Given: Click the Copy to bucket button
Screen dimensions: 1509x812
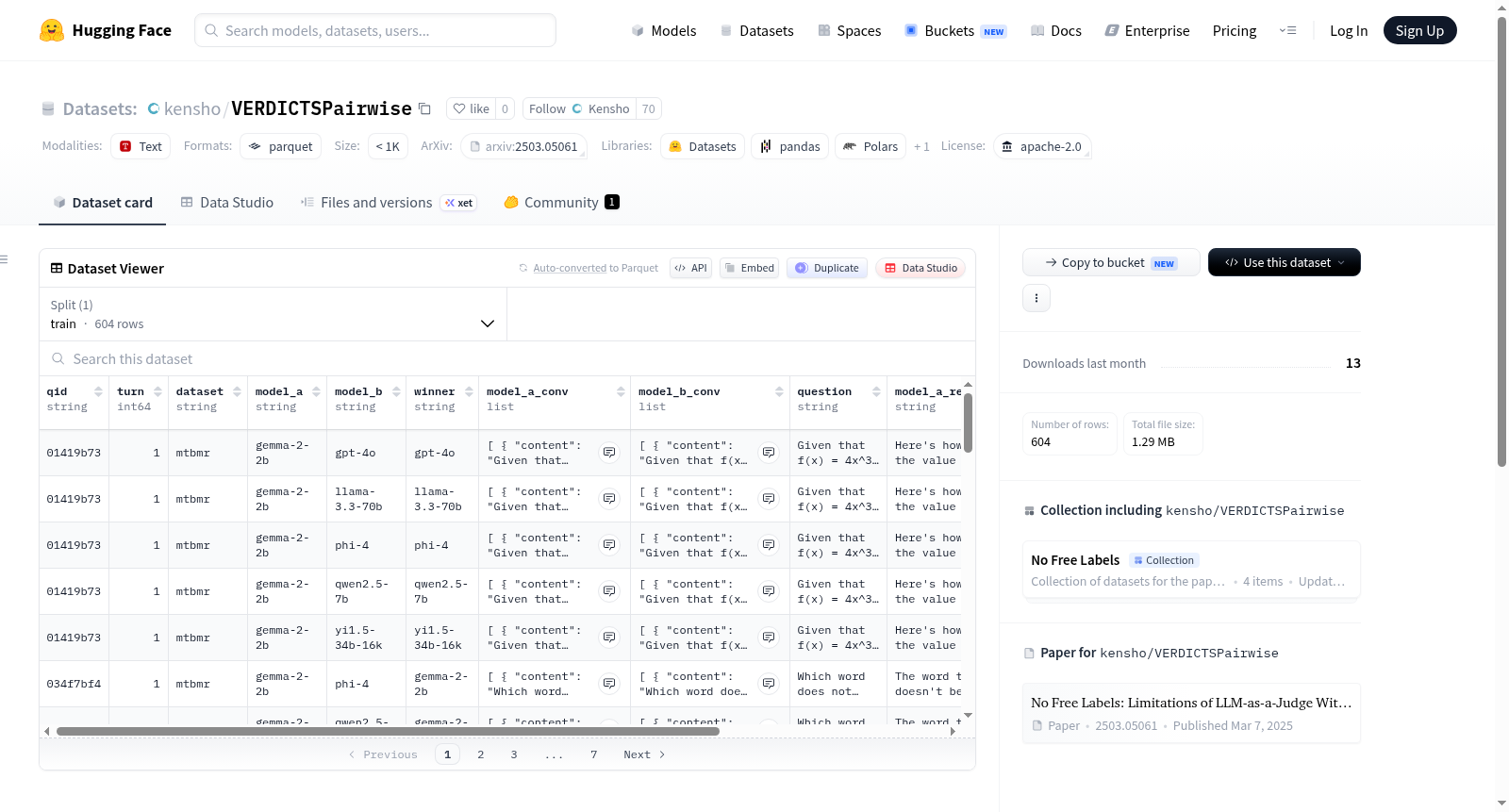Looking at the screenshot, I should [x=1111, y=262].
